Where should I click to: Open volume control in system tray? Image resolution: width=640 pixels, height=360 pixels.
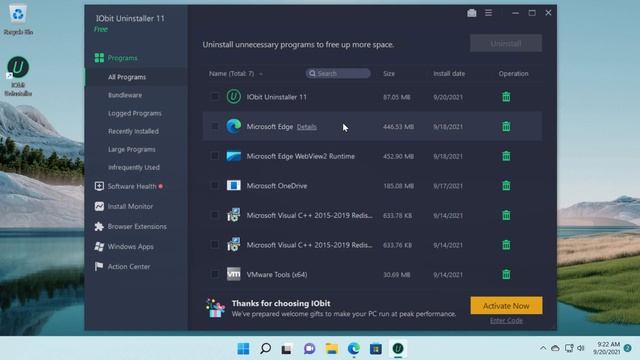(581, 348)
